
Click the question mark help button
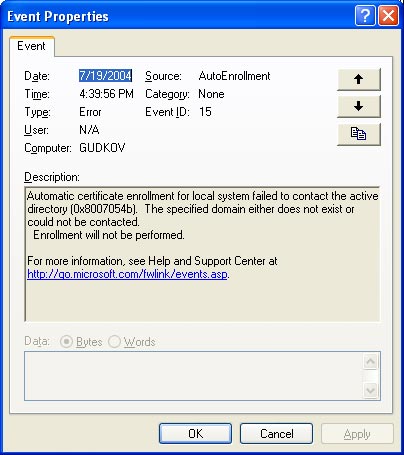(365, 15)
